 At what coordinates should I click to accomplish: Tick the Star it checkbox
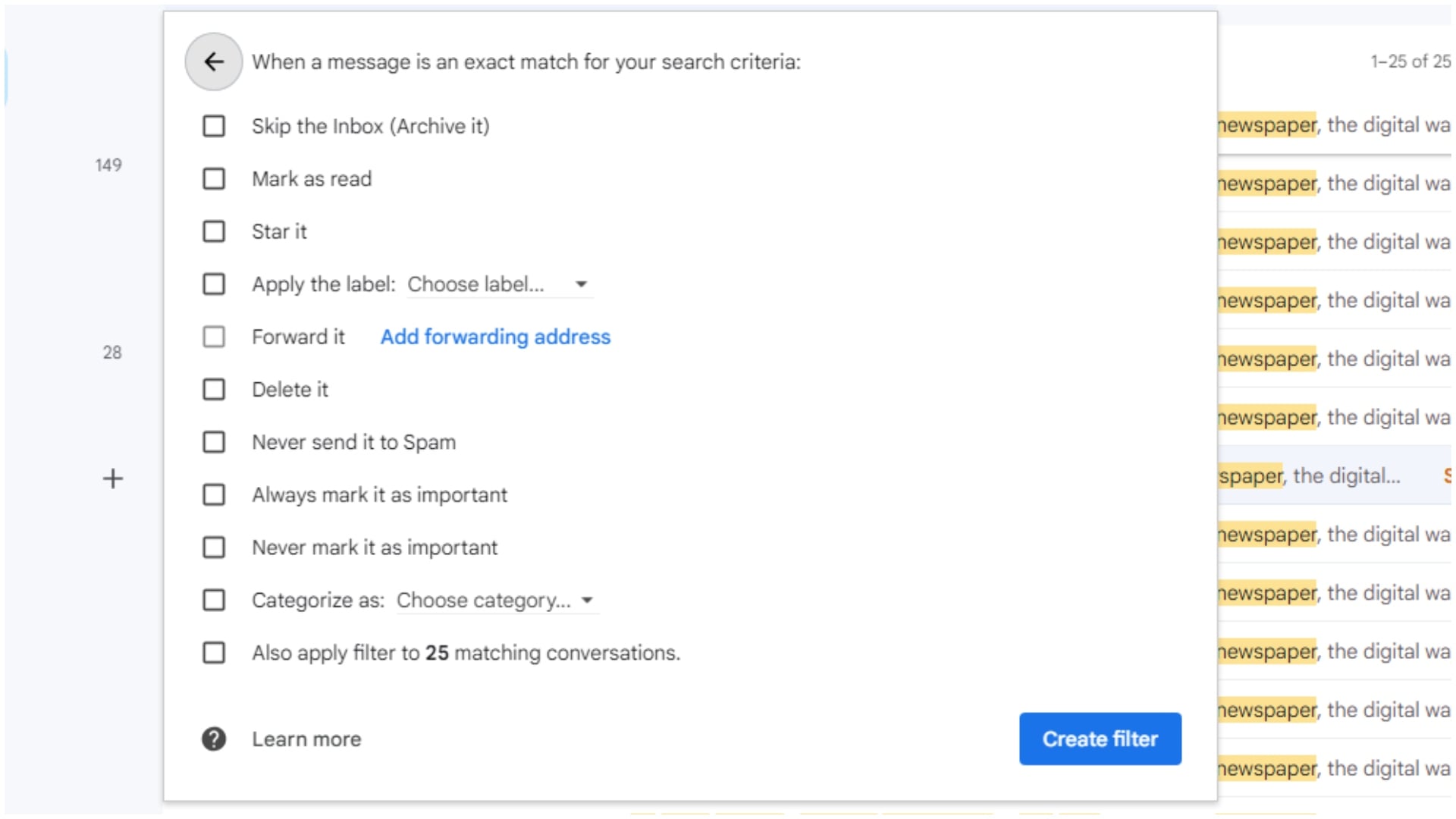214,231
